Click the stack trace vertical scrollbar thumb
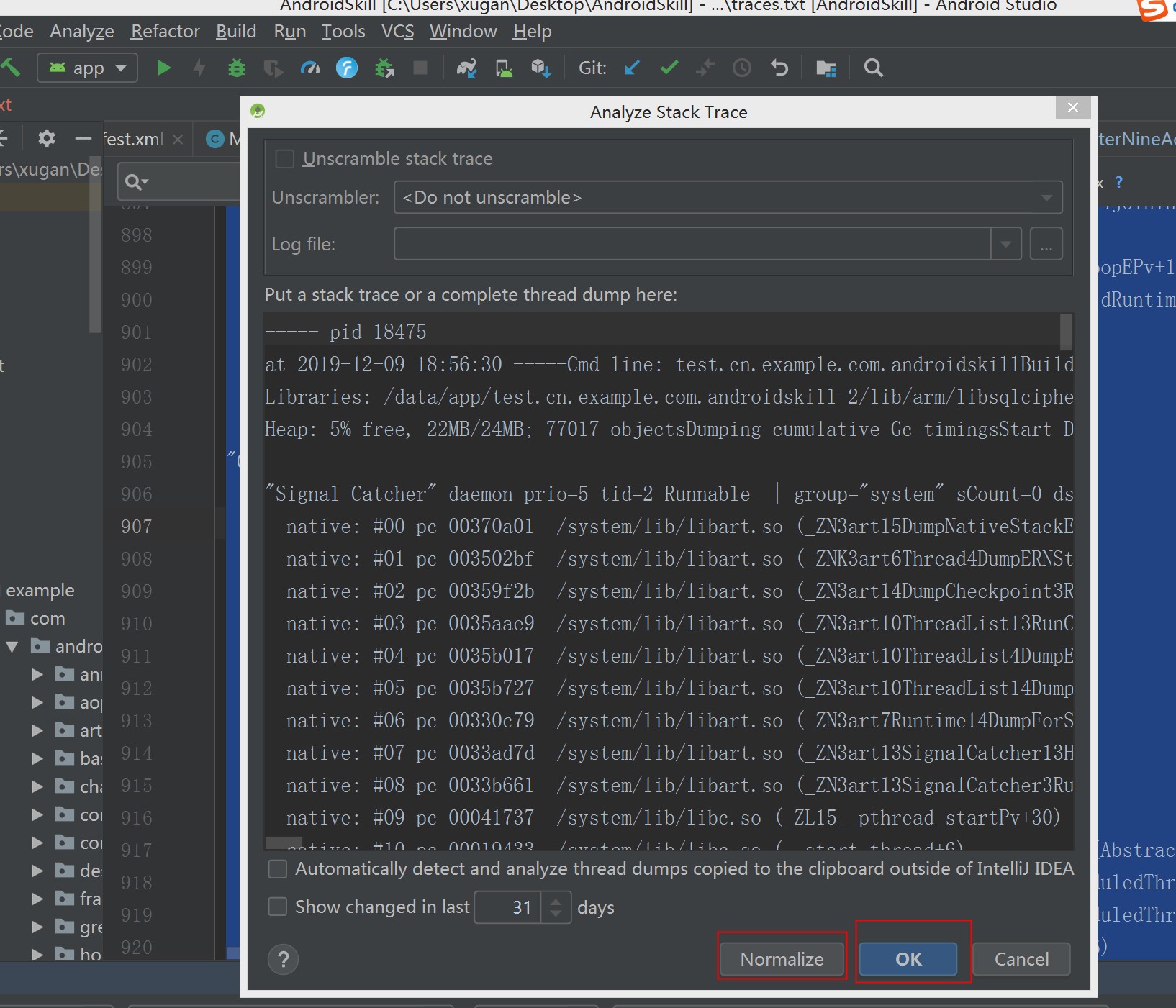The image size is (1176, 1008). 1067,332
